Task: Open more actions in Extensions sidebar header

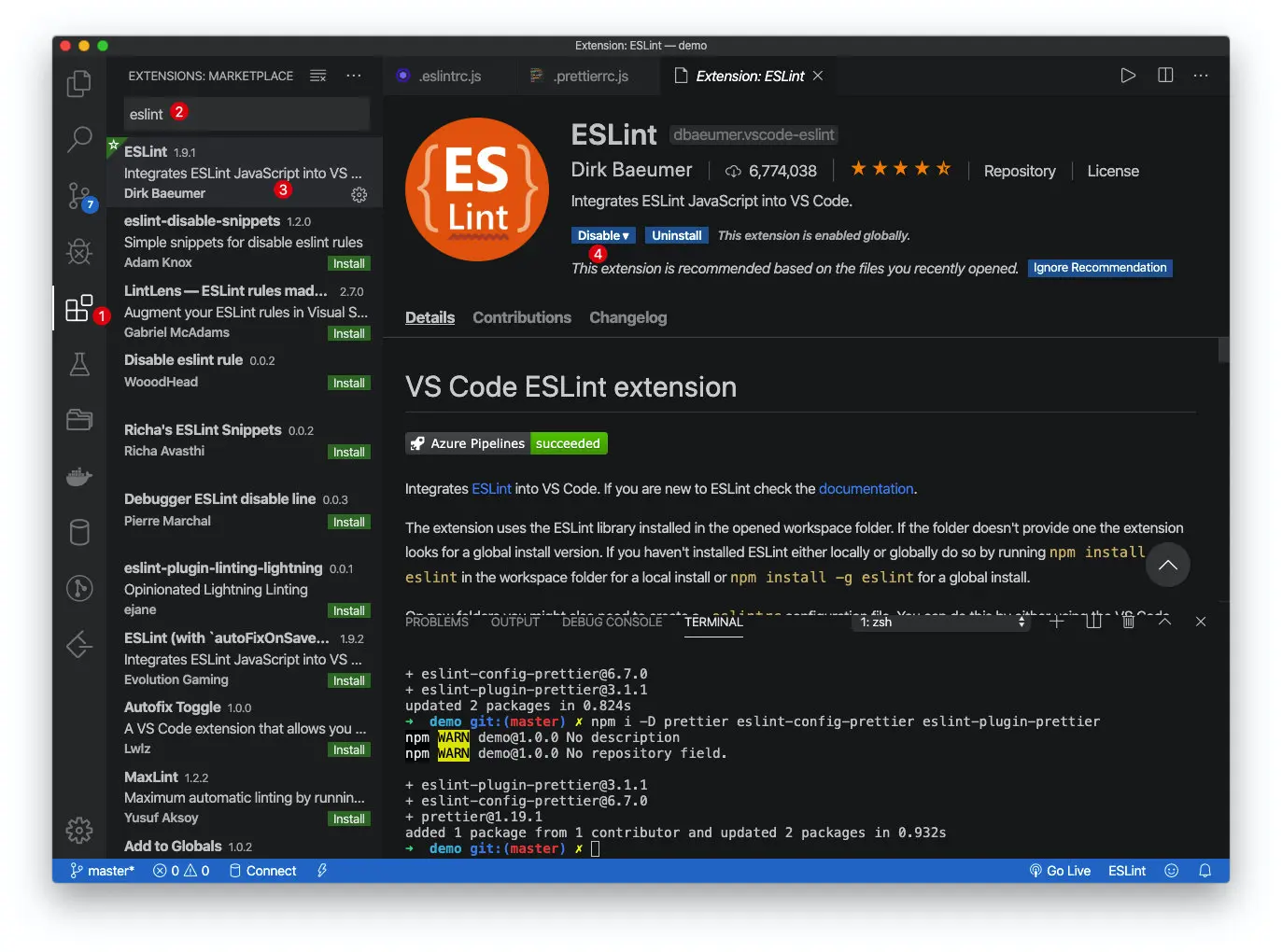Action: [x=353, y=76]
